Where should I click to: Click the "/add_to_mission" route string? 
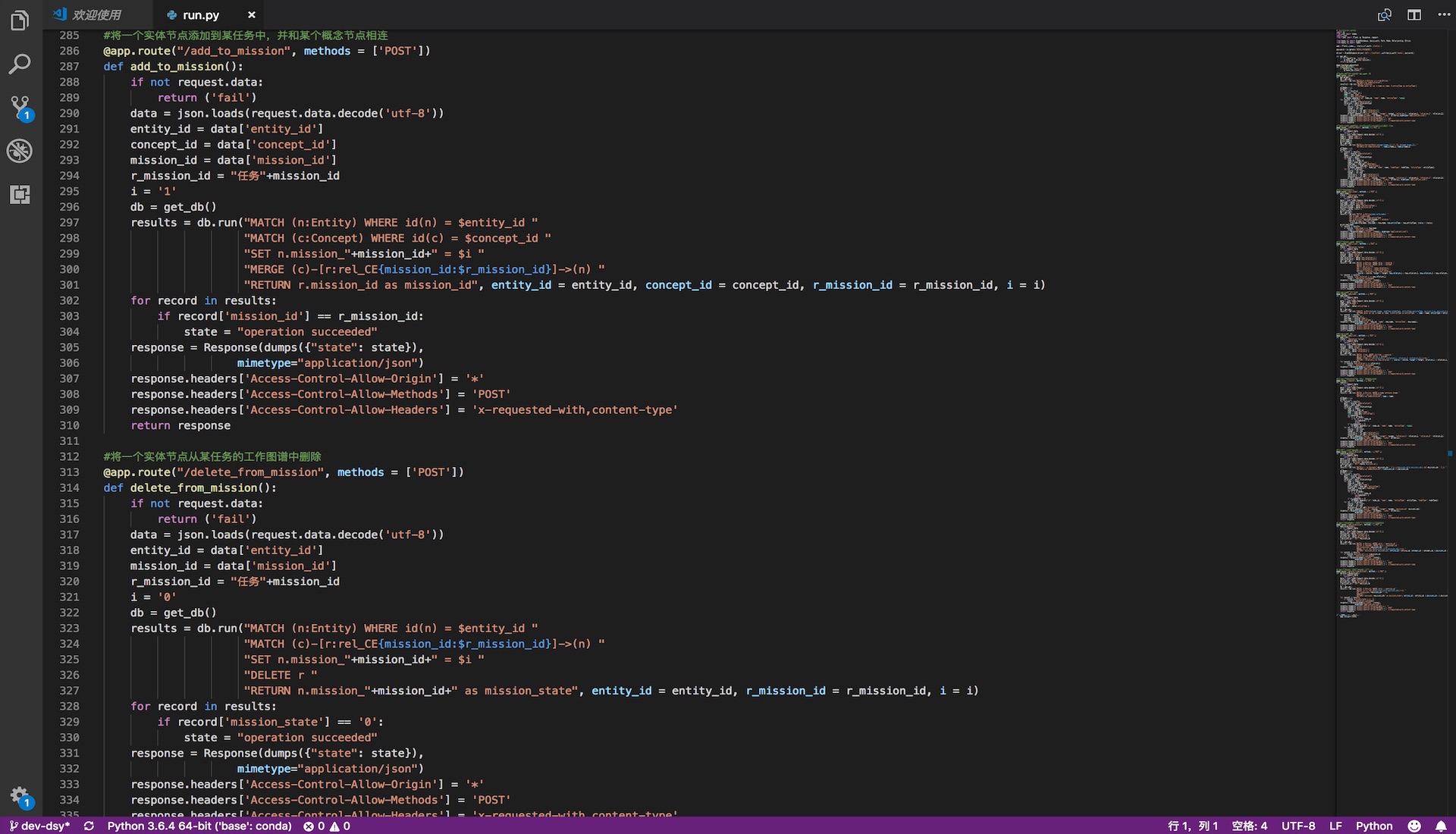point(234,51)
